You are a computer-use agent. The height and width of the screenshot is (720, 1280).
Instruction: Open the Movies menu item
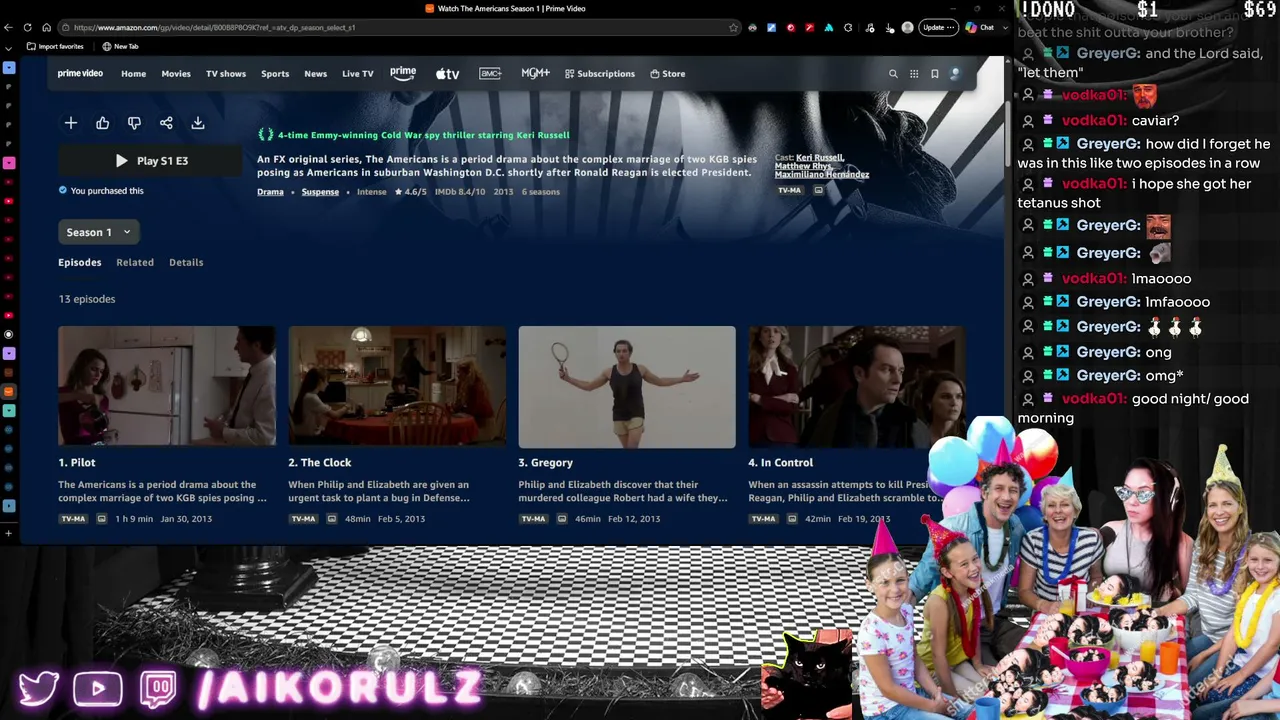click(x=176, y=74)
